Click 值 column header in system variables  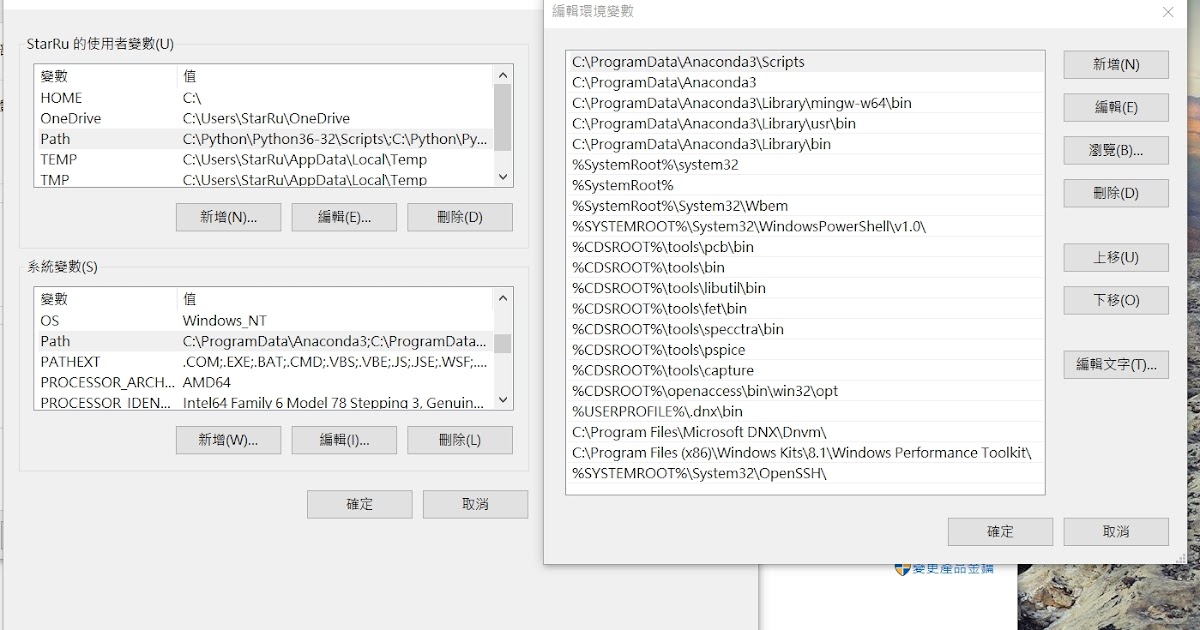[x=335, y=299]
